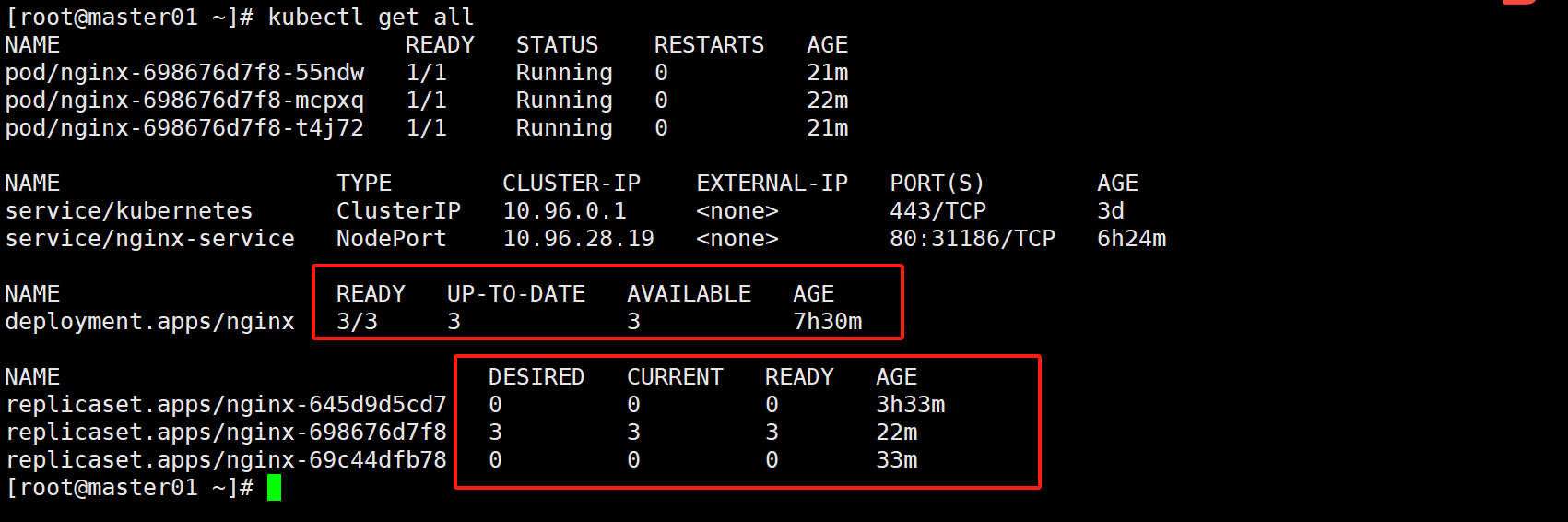
Task: Click the port mapping 80:31186/TCP
Action: point(972,239)
